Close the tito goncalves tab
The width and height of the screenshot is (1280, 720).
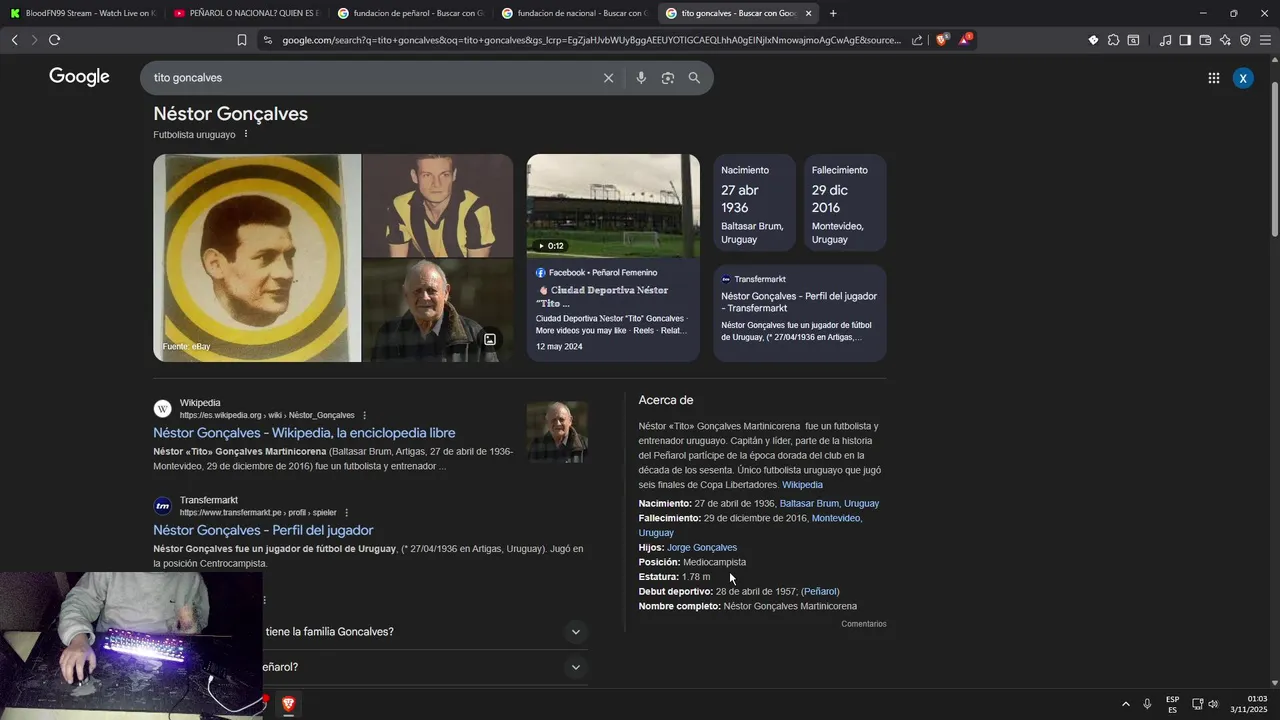808,13
